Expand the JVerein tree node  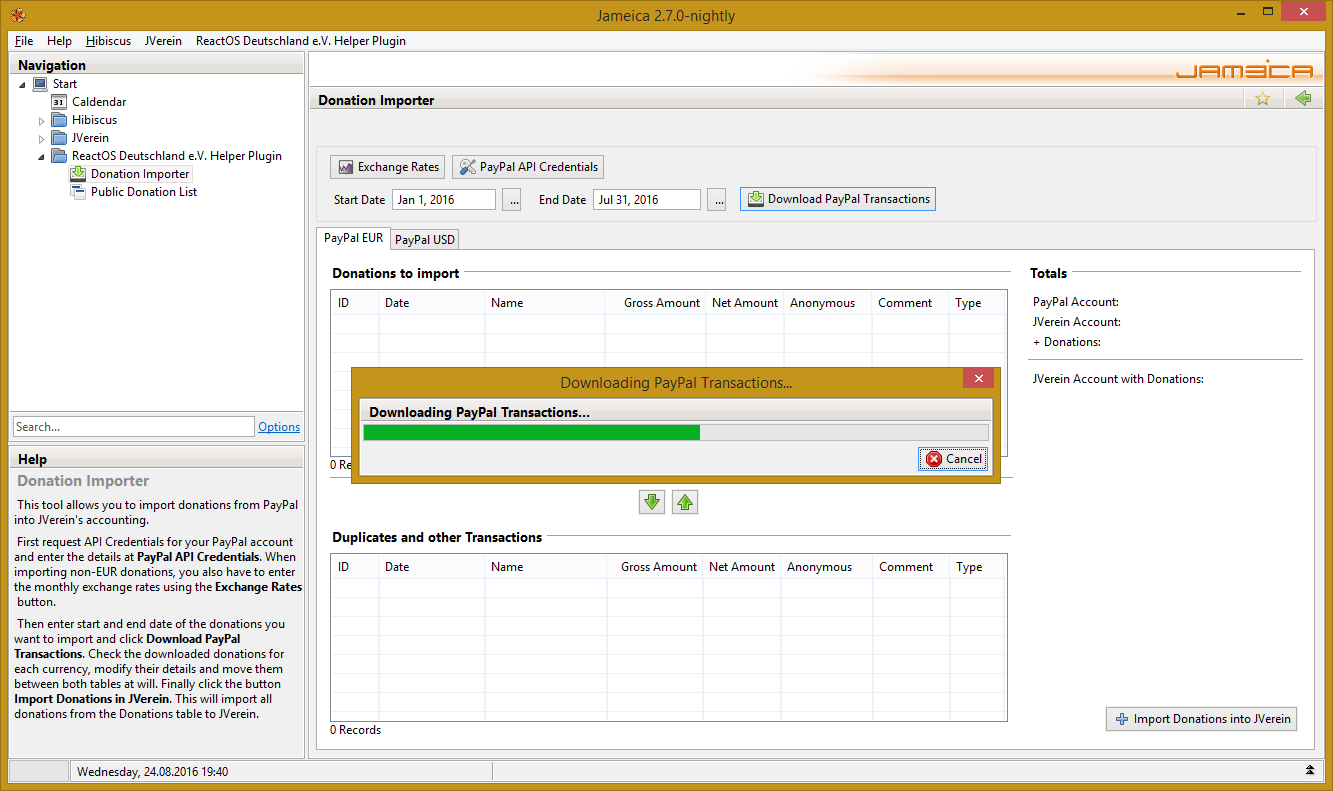(42, 139)
